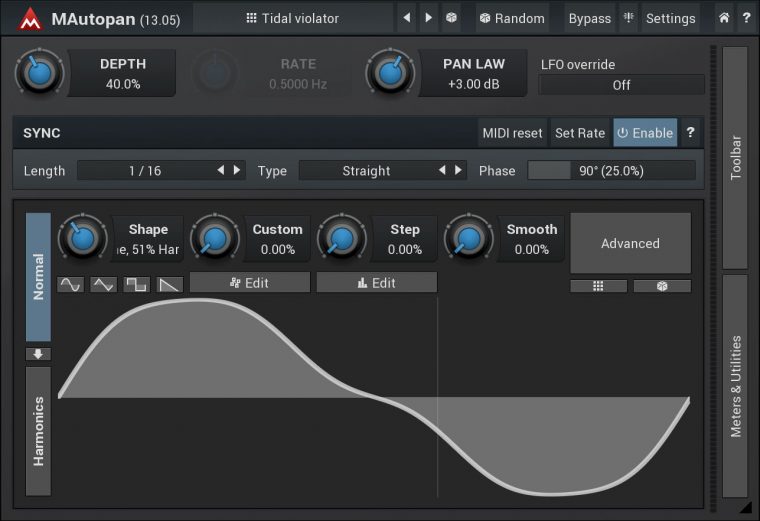This screenshot has width=760, height=521.
Task: Select the sine wave shape icon
Action: pos(70,284)
